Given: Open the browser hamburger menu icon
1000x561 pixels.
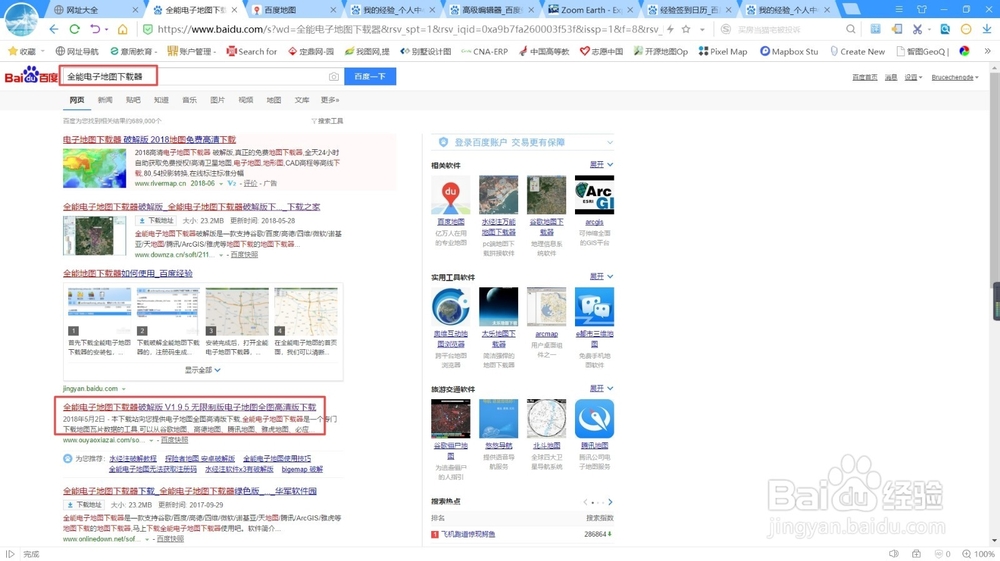Looking at the screenshot, I should pyautogui.click(x=899, y=10).
